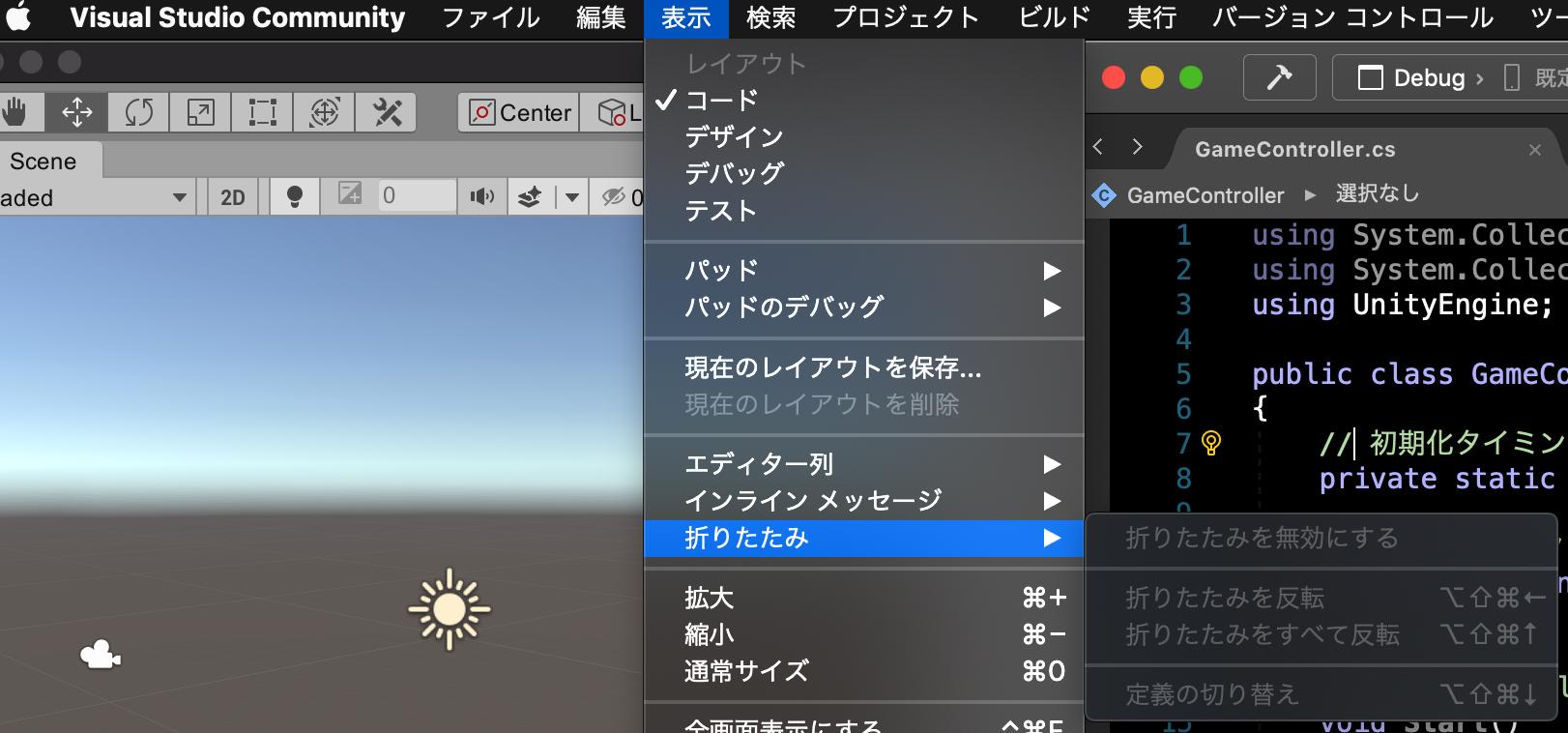Toggle the Center pivot button in Unity

coord(518,112)
